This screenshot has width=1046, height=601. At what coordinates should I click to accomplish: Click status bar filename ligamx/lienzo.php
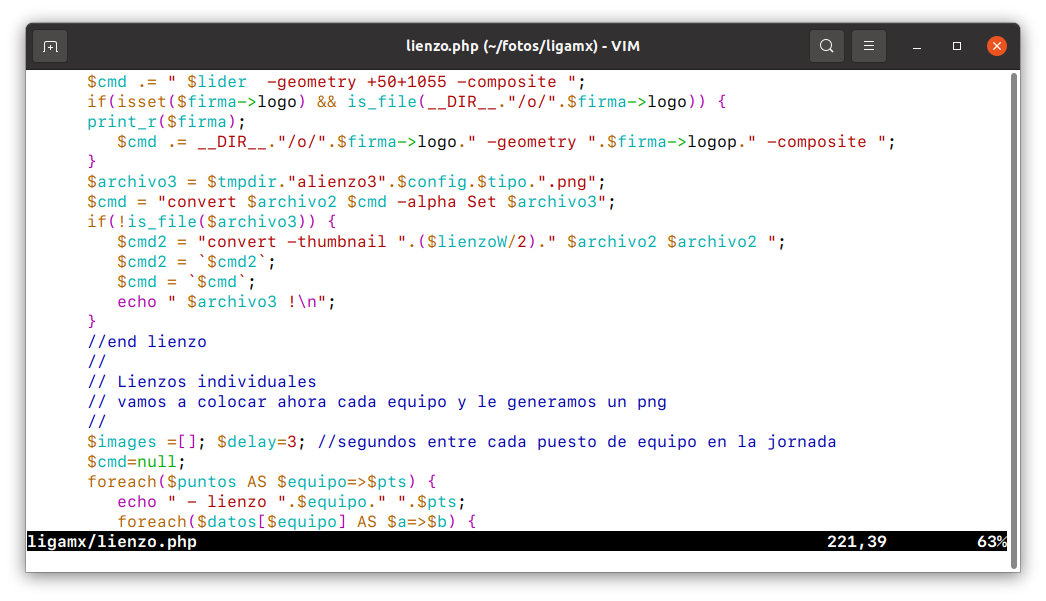pyautogui.click(x=112, y=542)
